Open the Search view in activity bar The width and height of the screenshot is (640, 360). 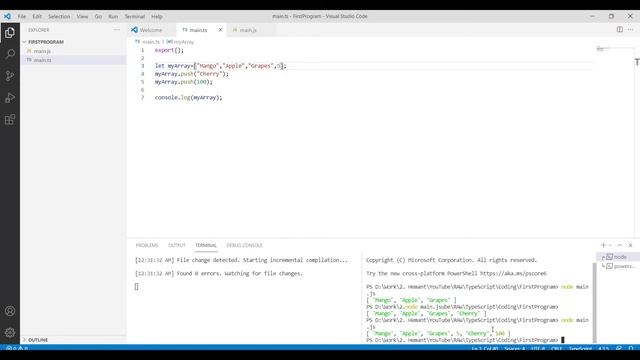(10, 54)
